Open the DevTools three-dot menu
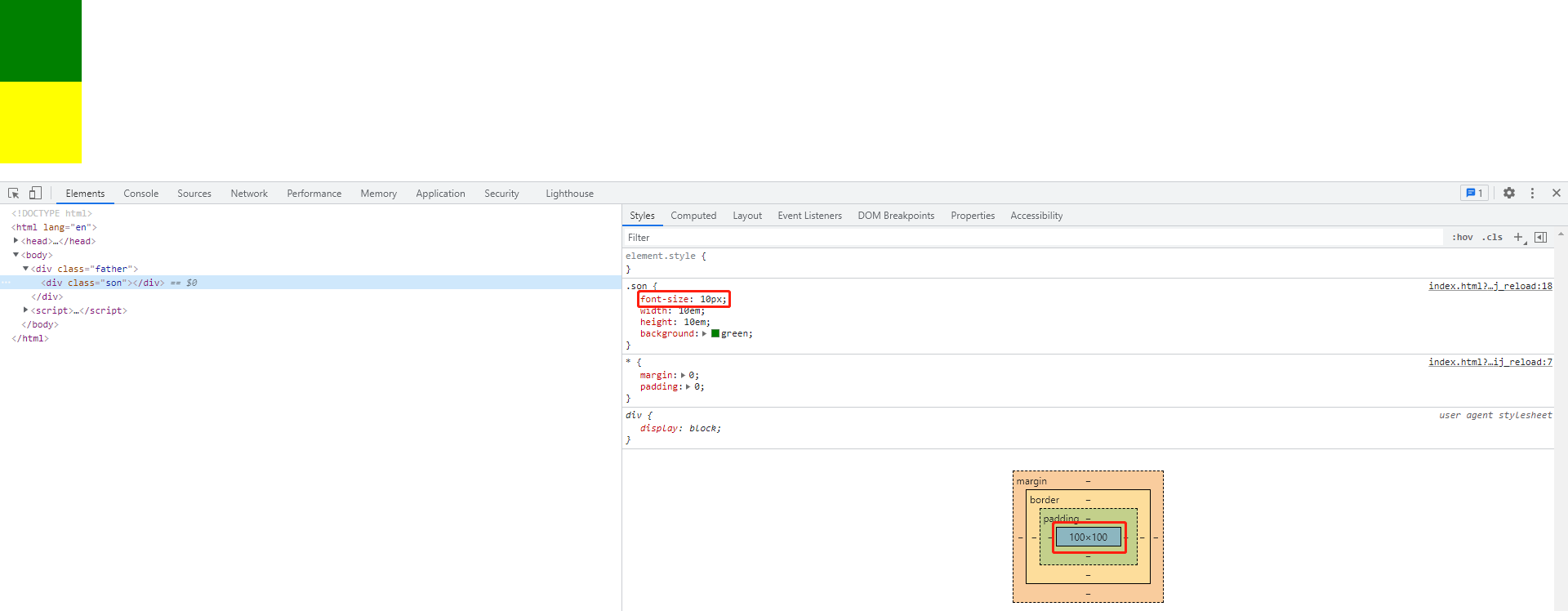Screen dimensions: 1568x611 point(1532,193)
